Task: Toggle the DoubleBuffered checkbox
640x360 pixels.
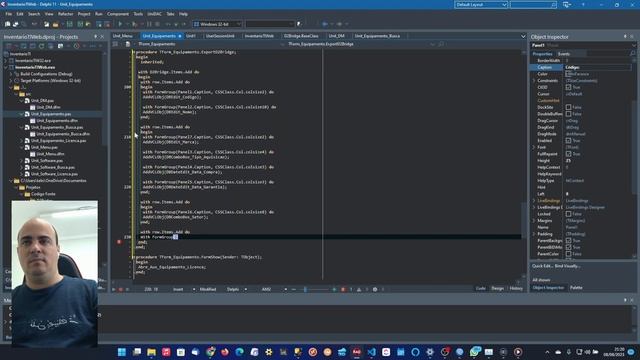Action: 568,114
